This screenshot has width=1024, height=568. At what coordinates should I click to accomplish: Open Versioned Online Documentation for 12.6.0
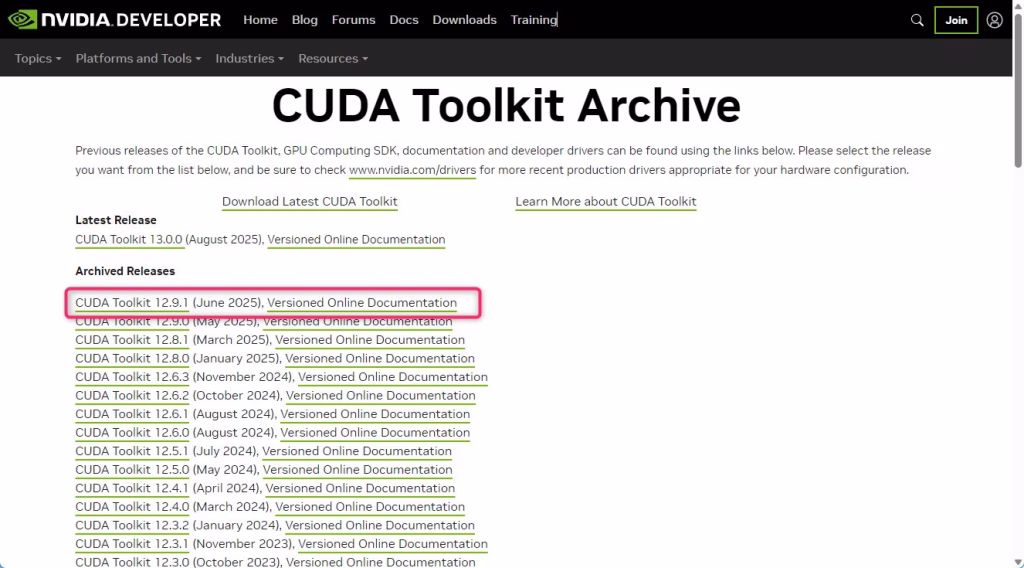(x=375, y=433)
